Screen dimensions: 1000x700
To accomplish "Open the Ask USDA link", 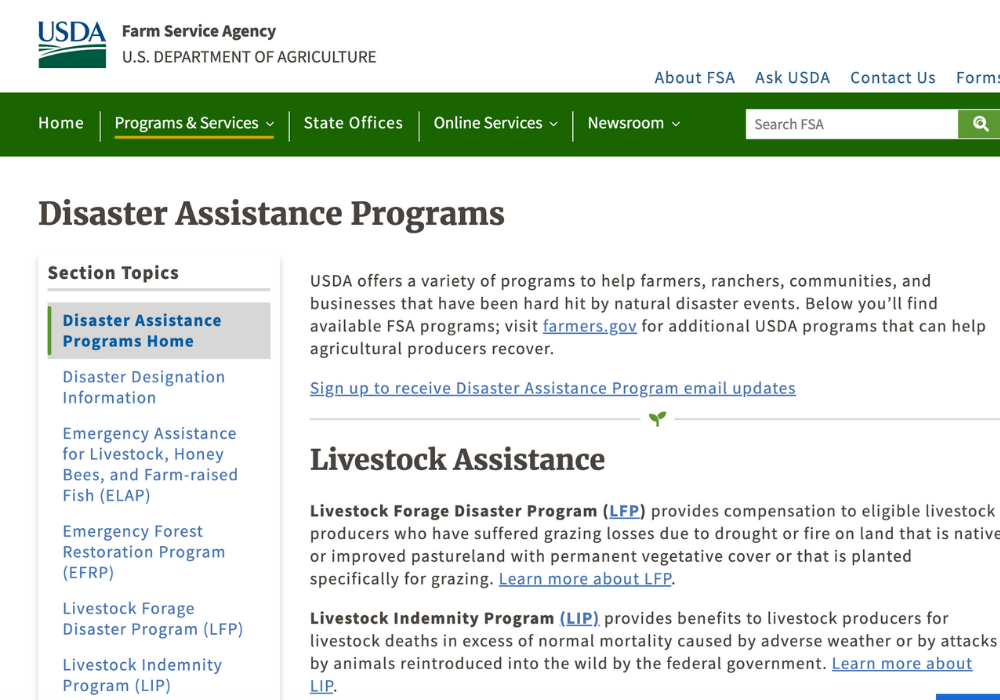I will (792, 78).
